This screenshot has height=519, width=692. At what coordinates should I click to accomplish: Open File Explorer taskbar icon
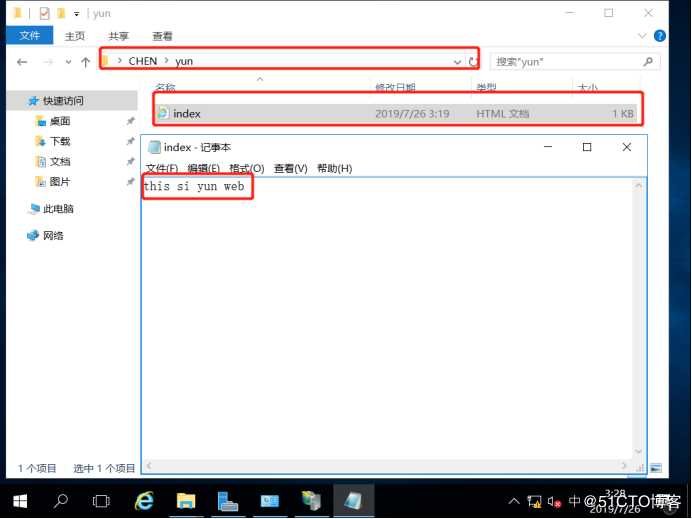point(186,501)
